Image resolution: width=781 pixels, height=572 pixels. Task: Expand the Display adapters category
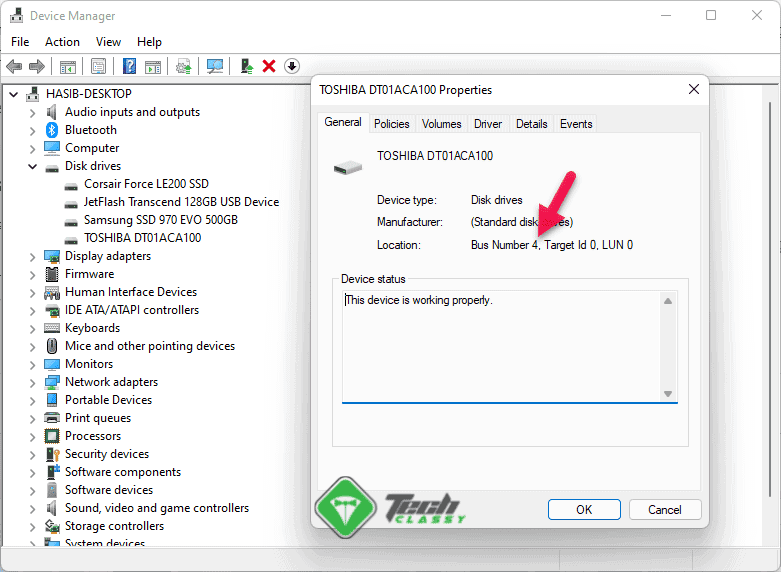coord(32,257)
